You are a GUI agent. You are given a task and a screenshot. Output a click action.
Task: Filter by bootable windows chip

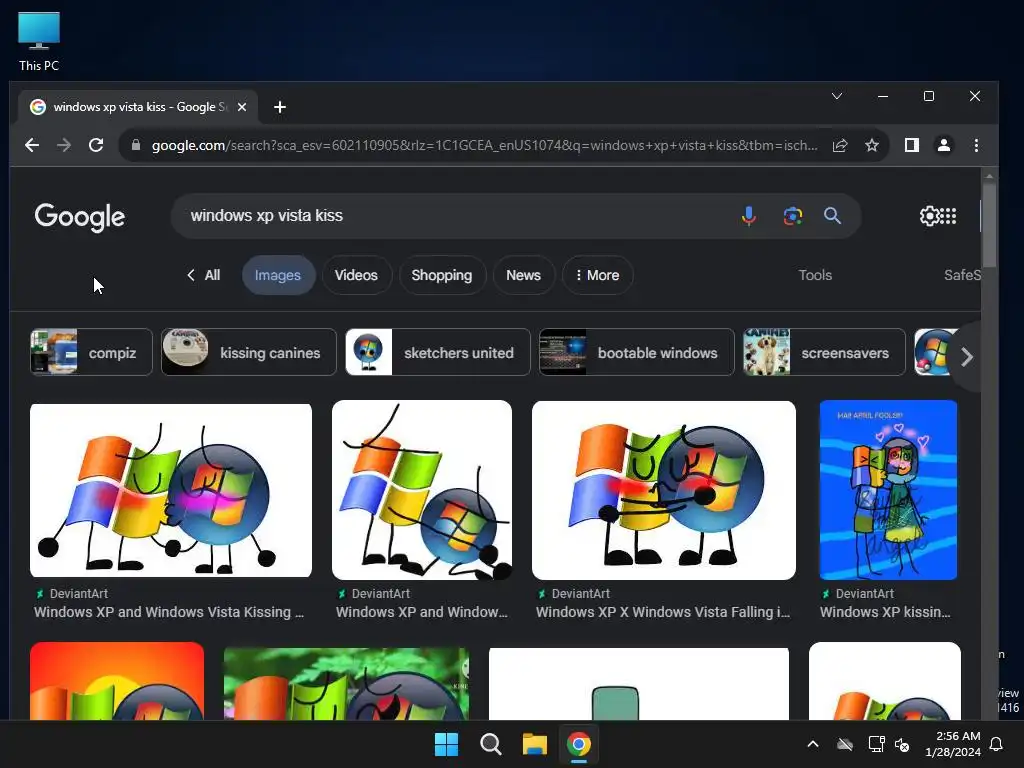(x=637, y=353)
